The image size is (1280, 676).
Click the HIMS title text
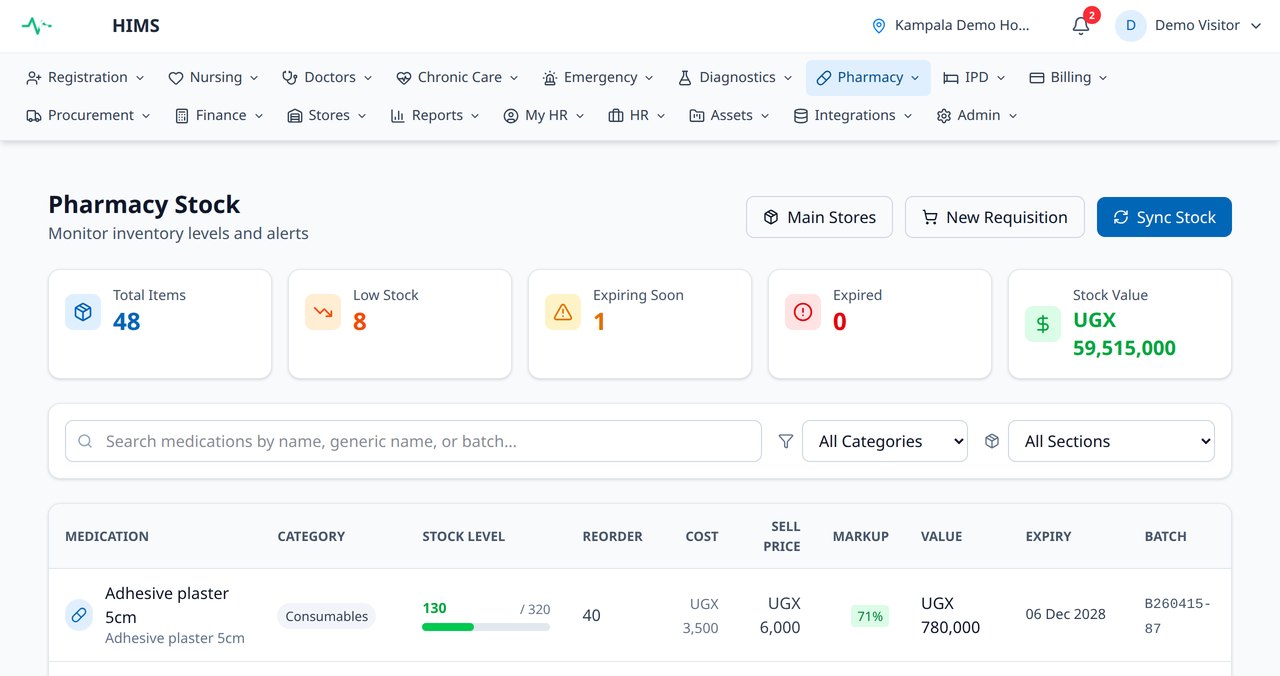point(136,26)
